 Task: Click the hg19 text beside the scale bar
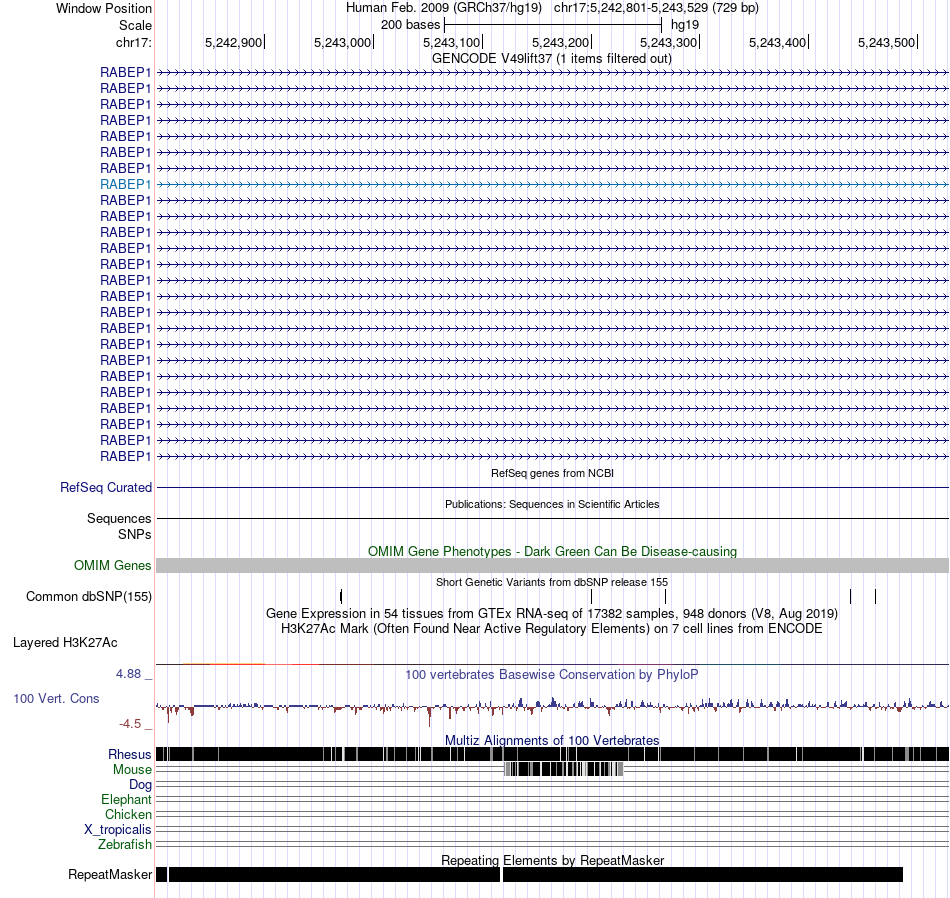pyautogui.click(x=685, y=25)
